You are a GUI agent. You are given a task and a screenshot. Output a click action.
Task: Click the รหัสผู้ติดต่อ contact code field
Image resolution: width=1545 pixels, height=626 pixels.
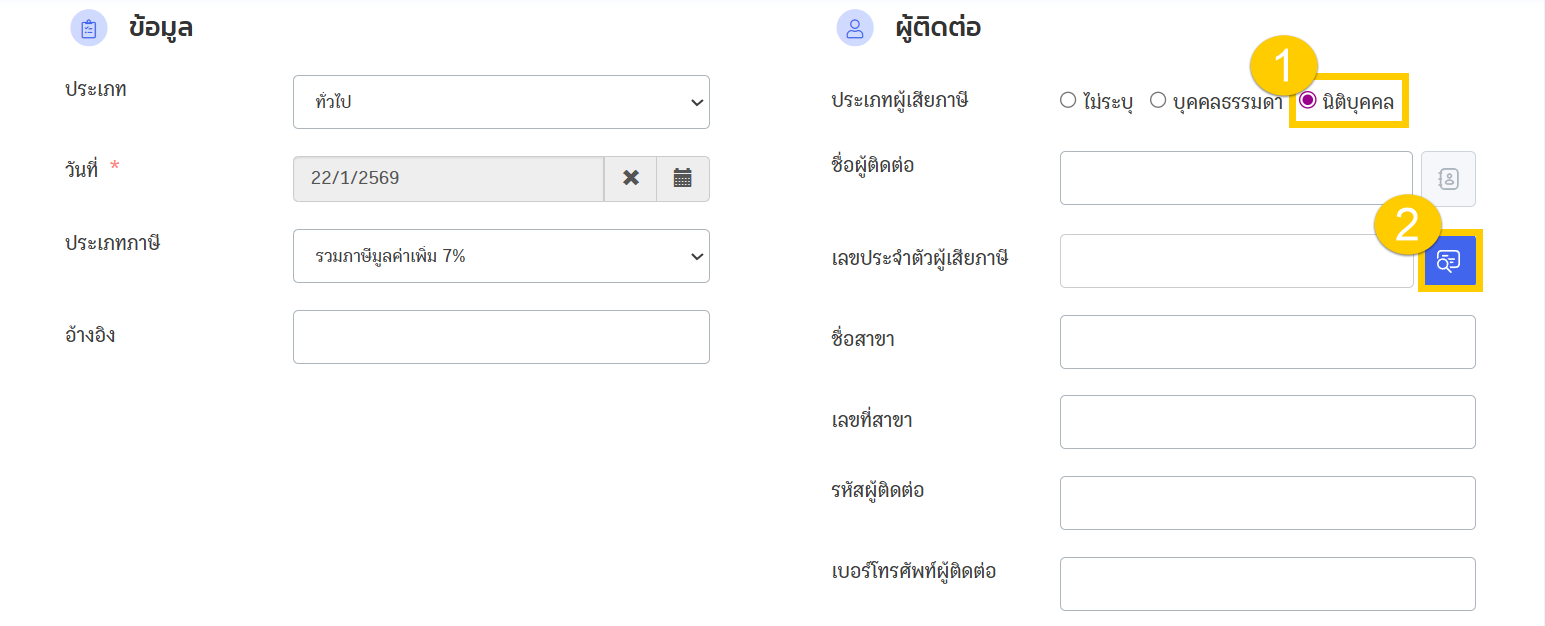pyautogui.click(x=1267, y=503)
